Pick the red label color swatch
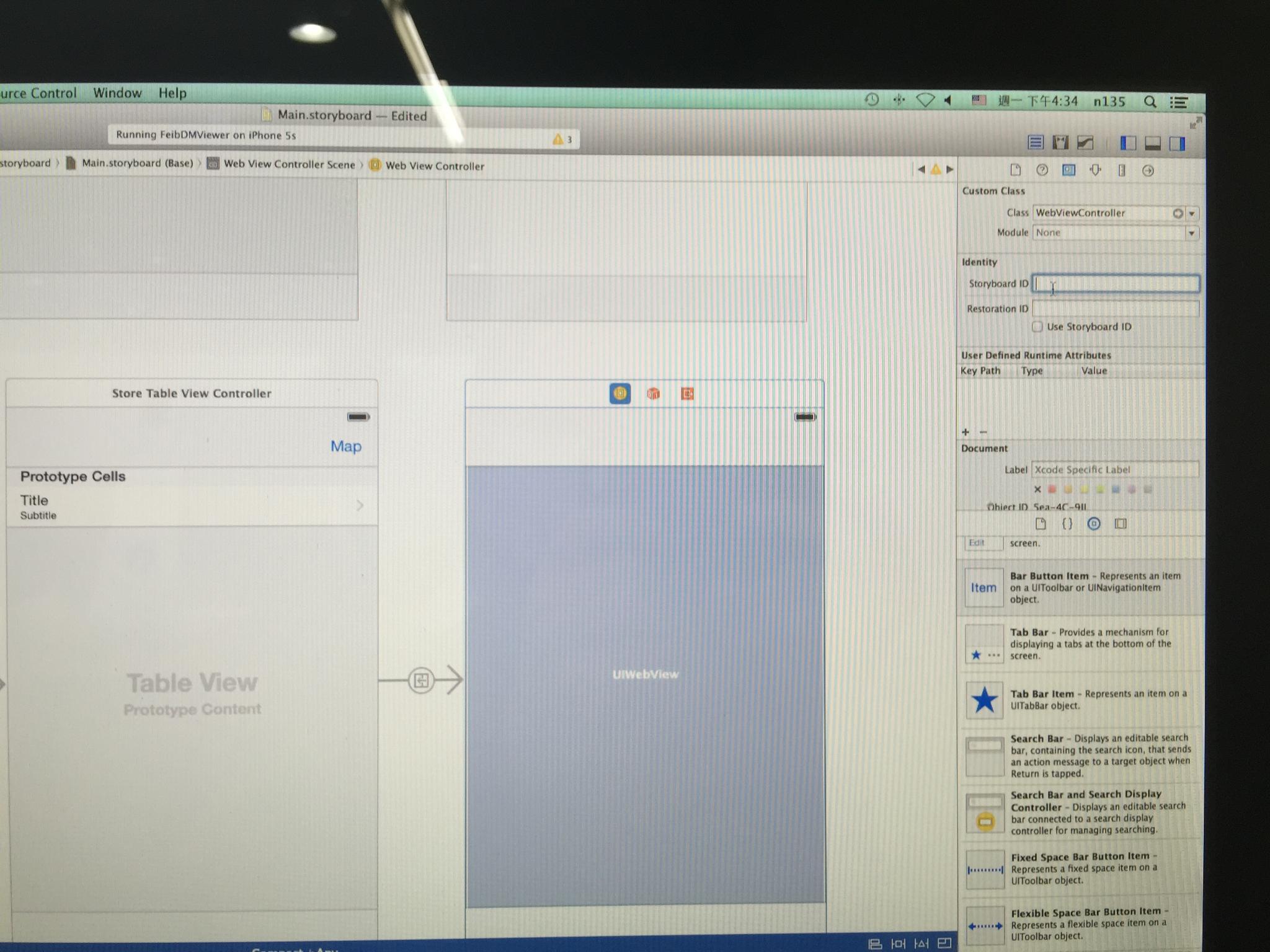The image size is (1270, 952). tap(1052, 489)
